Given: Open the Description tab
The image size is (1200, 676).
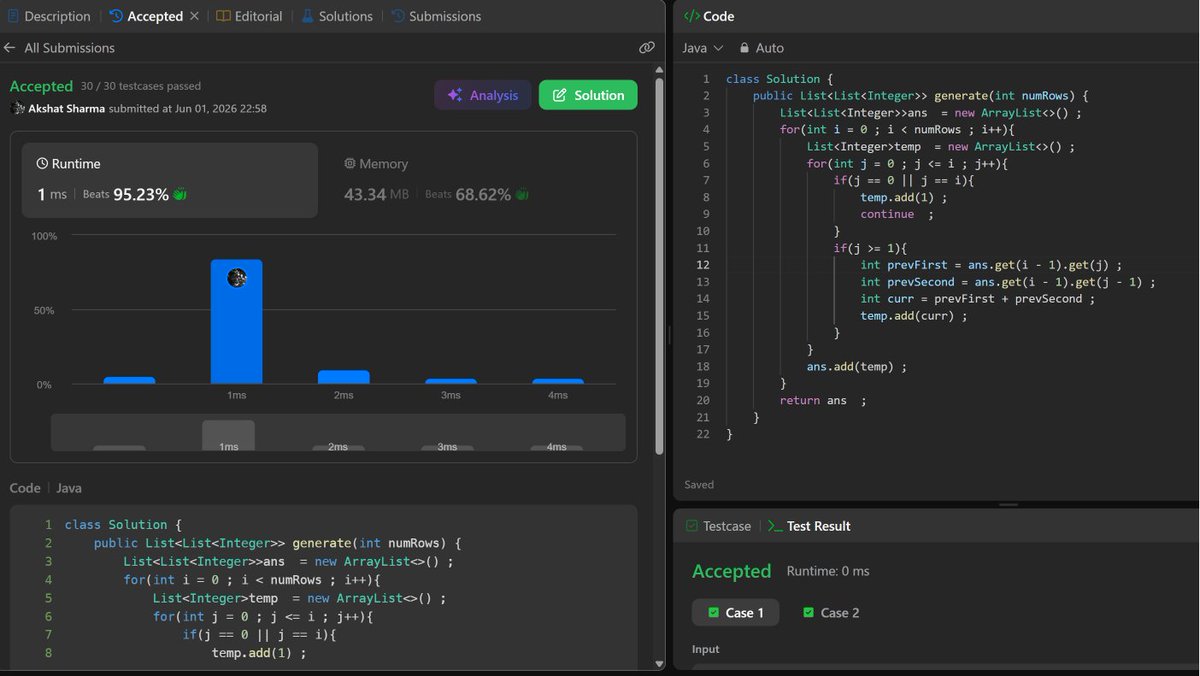Looking at the screenshot, I should point(48,16).
